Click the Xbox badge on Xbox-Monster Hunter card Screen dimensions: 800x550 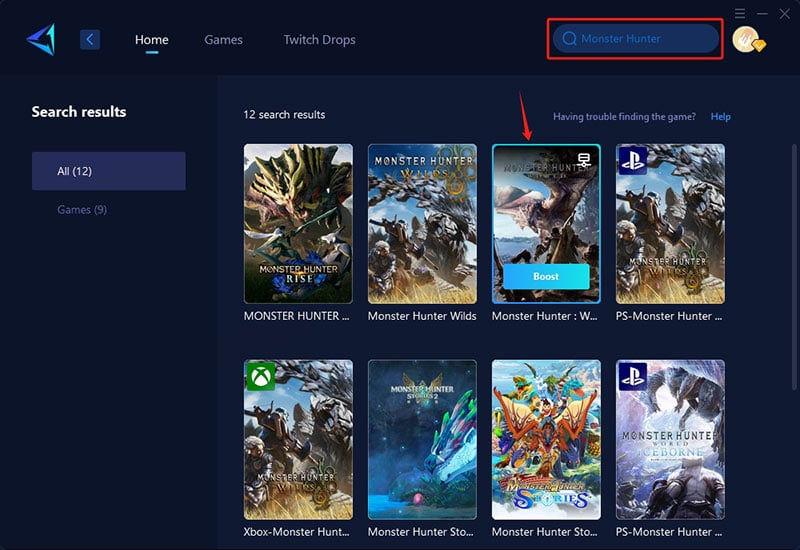(x=261, y=377)
